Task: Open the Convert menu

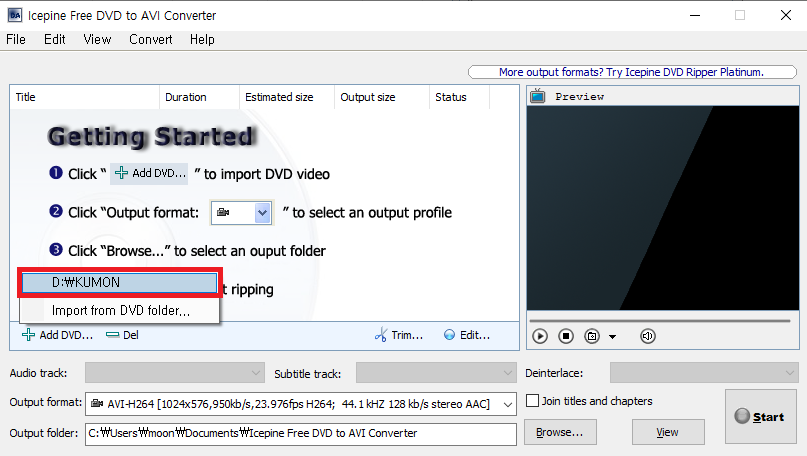Action: pyautogui.click(x=151, y=40)
